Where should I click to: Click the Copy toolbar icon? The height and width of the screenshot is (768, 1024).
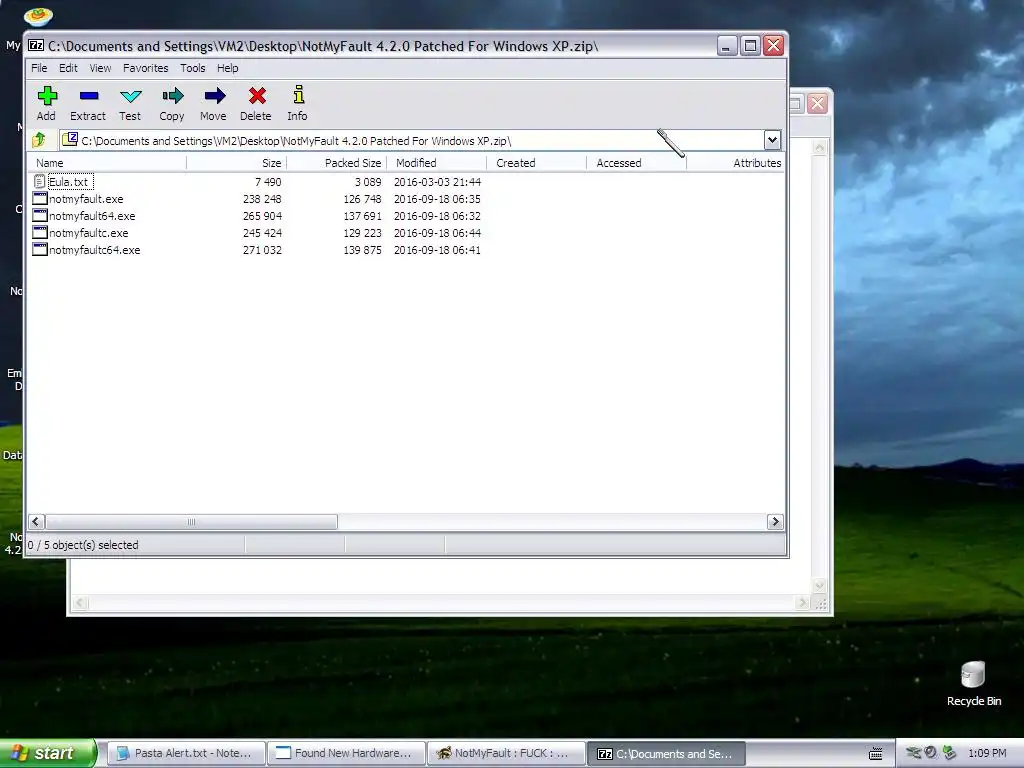(172, 96)
